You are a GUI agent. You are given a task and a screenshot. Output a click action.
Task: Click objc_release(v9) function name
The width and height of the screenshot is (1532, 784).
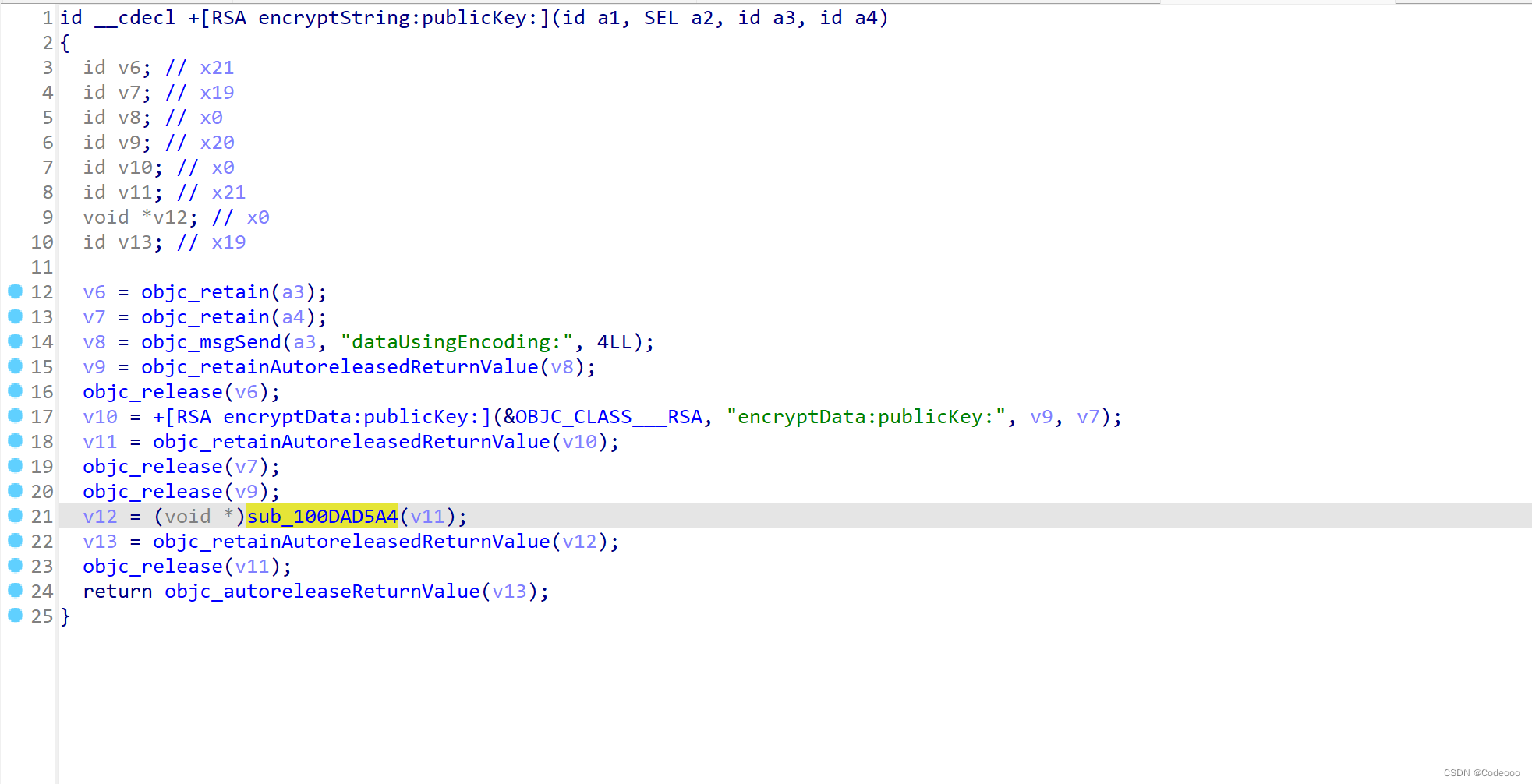point(153,492)
